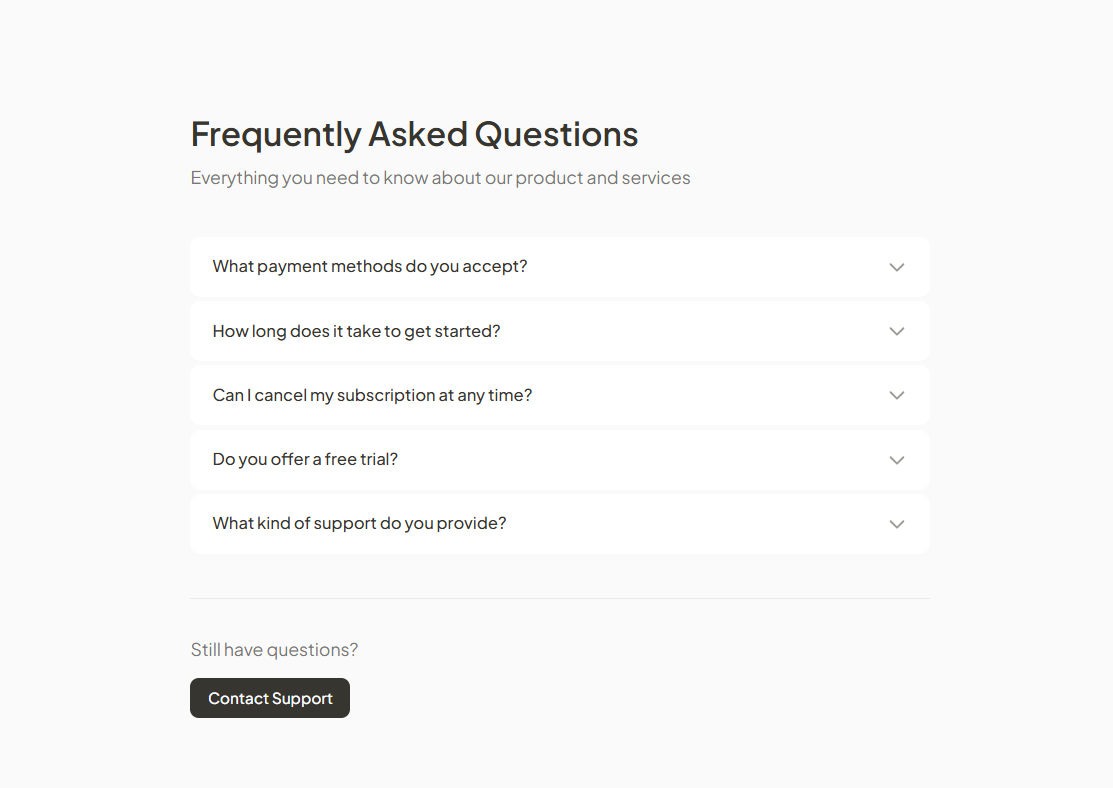
Task: Click empty area within the cancel subscription card
Action: (700, 395)
